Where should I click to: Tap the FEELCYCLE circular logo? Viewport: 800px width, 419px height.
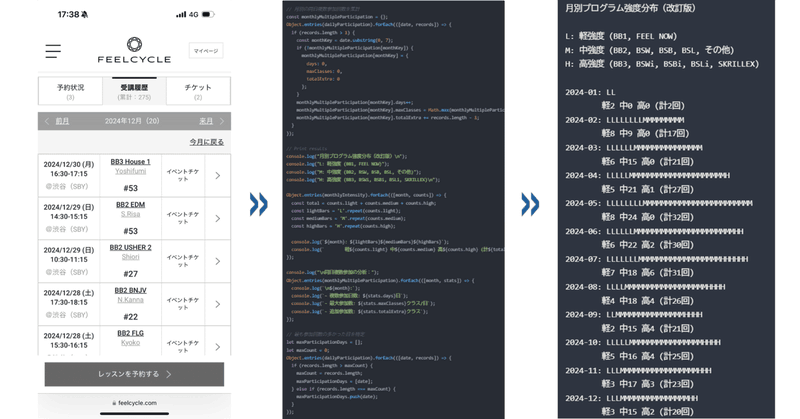(134, 44)
